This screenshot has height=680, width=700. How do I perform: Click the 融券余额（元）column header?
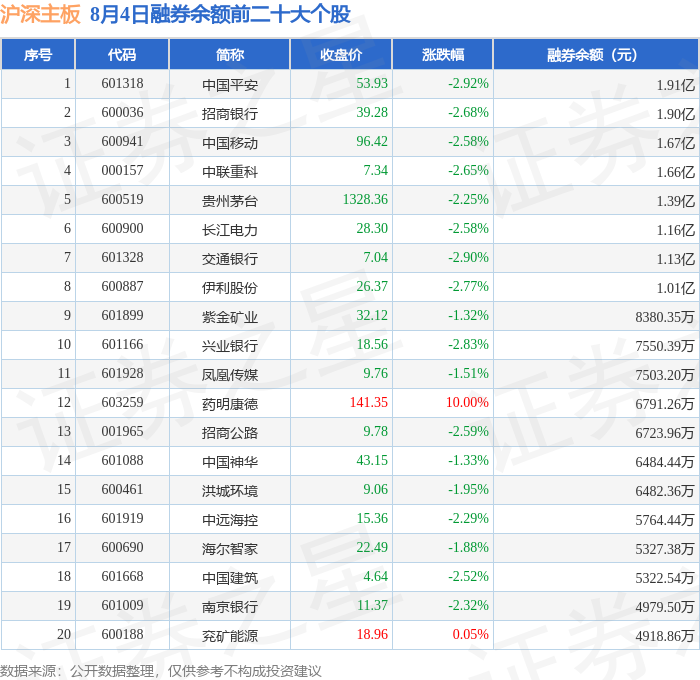(x=596, y=54)
